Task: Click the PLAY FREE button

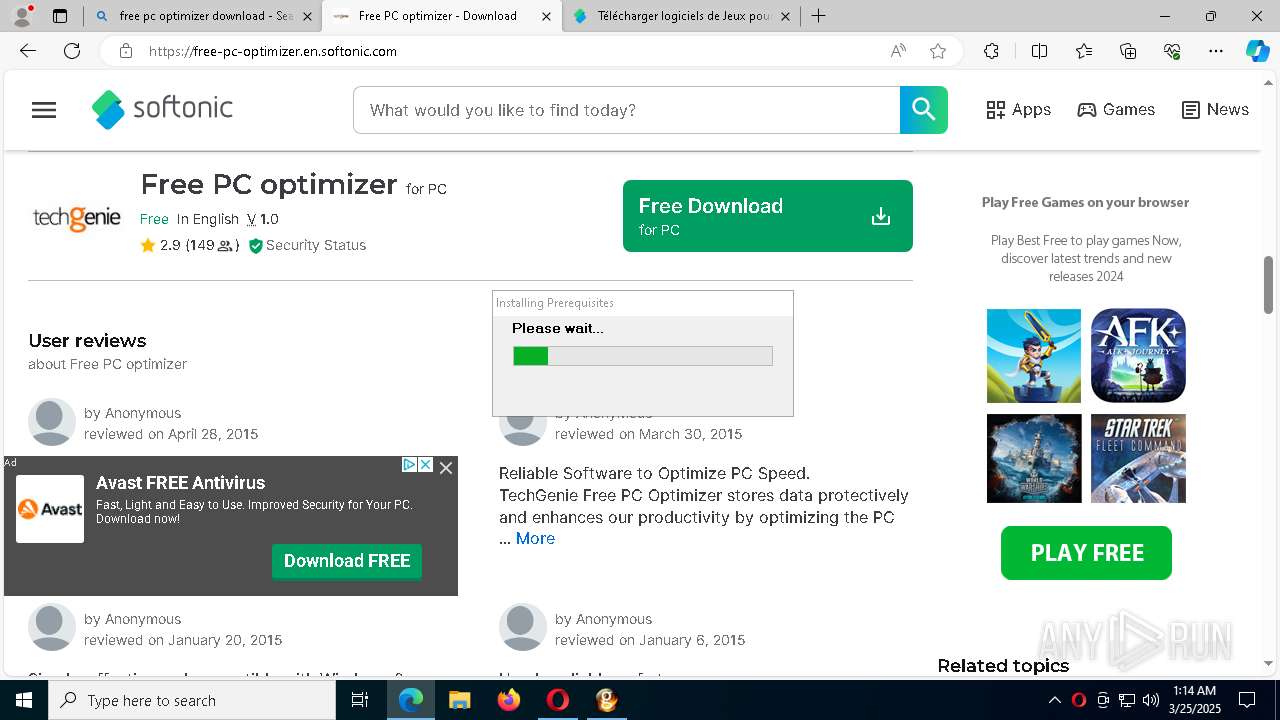Action: point(1086,553)
